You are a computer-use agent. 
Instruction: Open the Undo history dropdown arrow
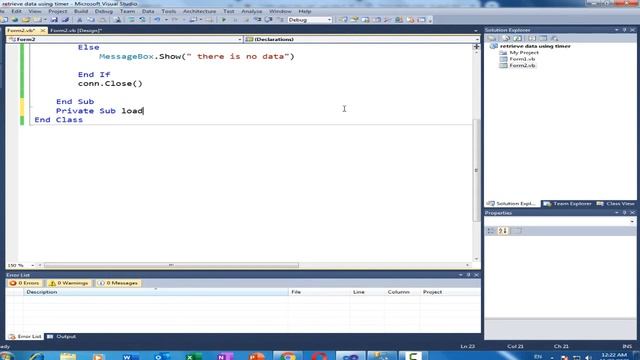[x=166, y=20]
